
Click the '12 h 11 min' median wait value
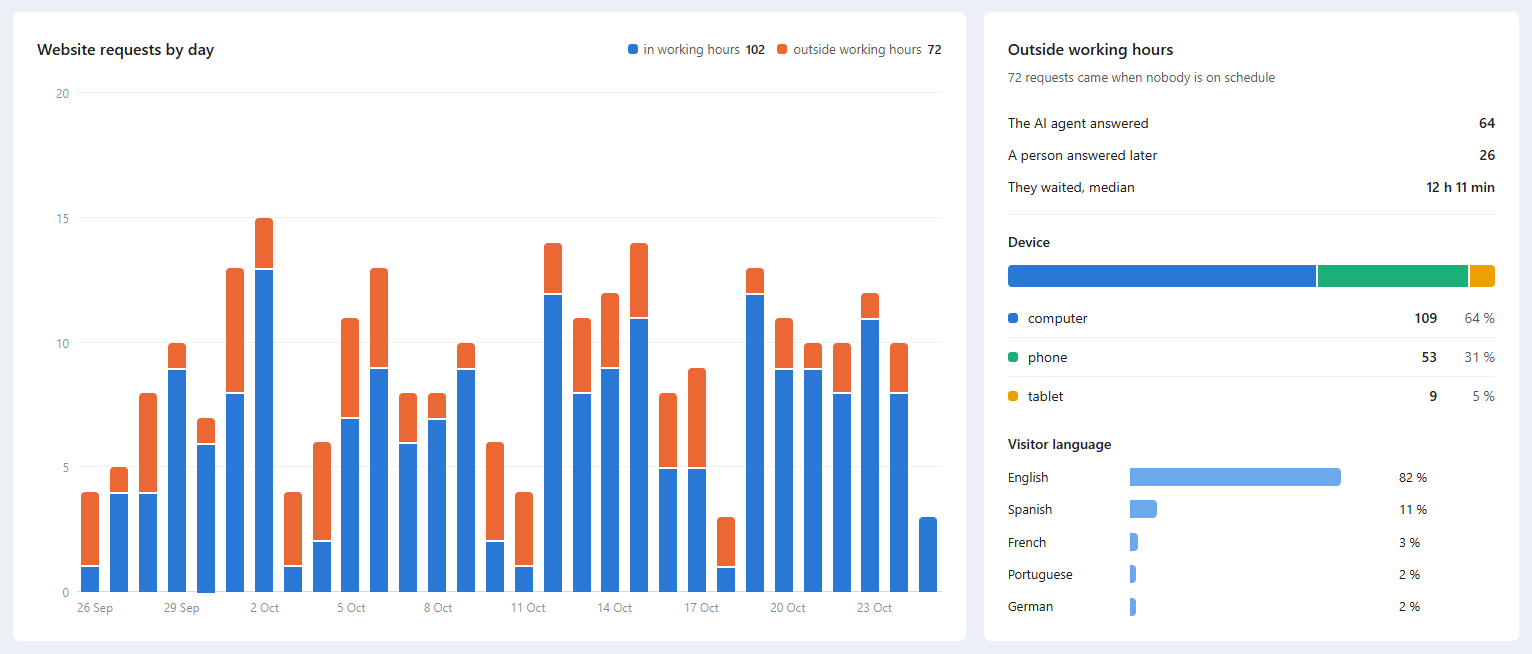click(x=1460, y=187)
